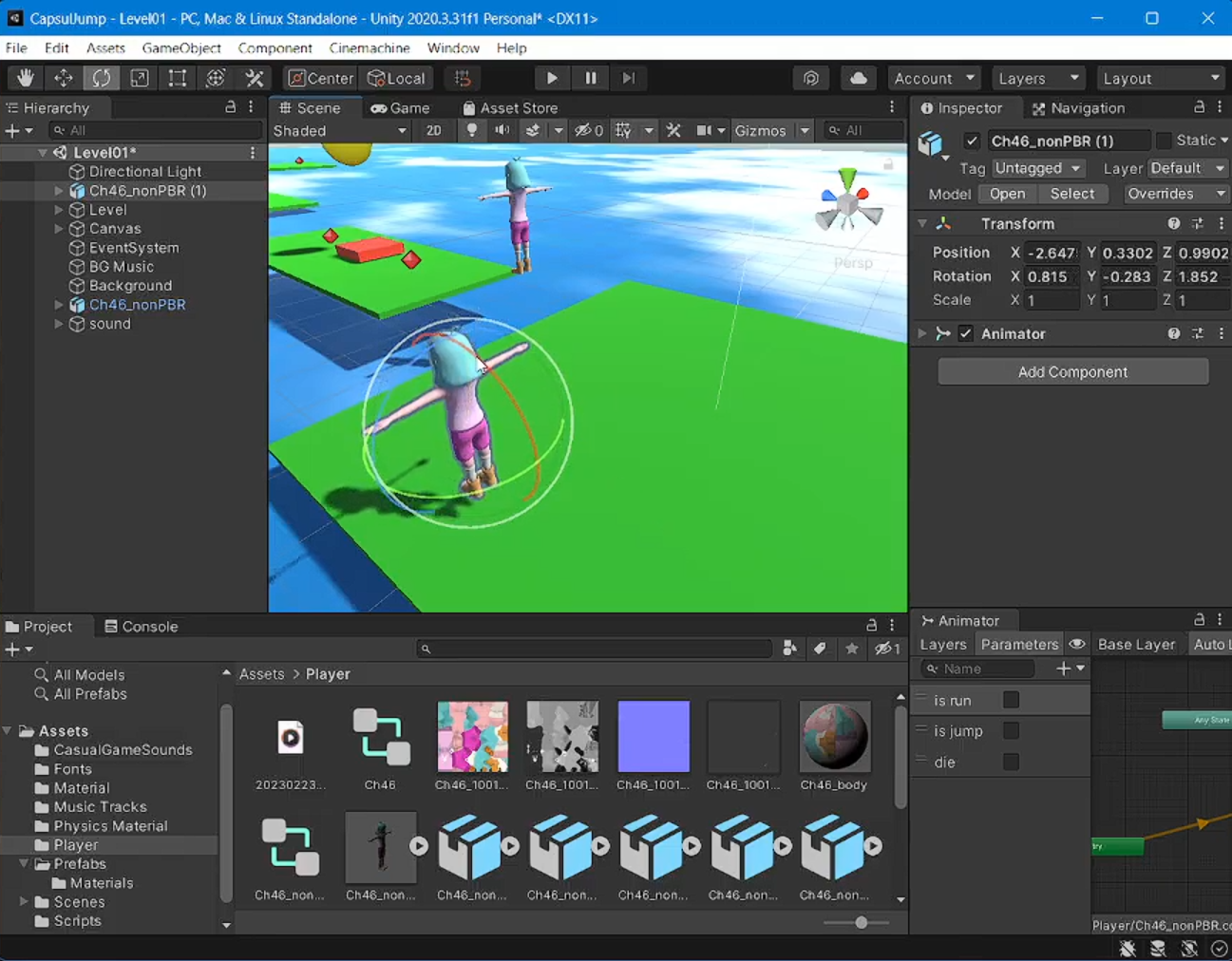The width and height of the screenshot is (1232, 961).
Task: Click the Pause button
Action: point(590,78)
